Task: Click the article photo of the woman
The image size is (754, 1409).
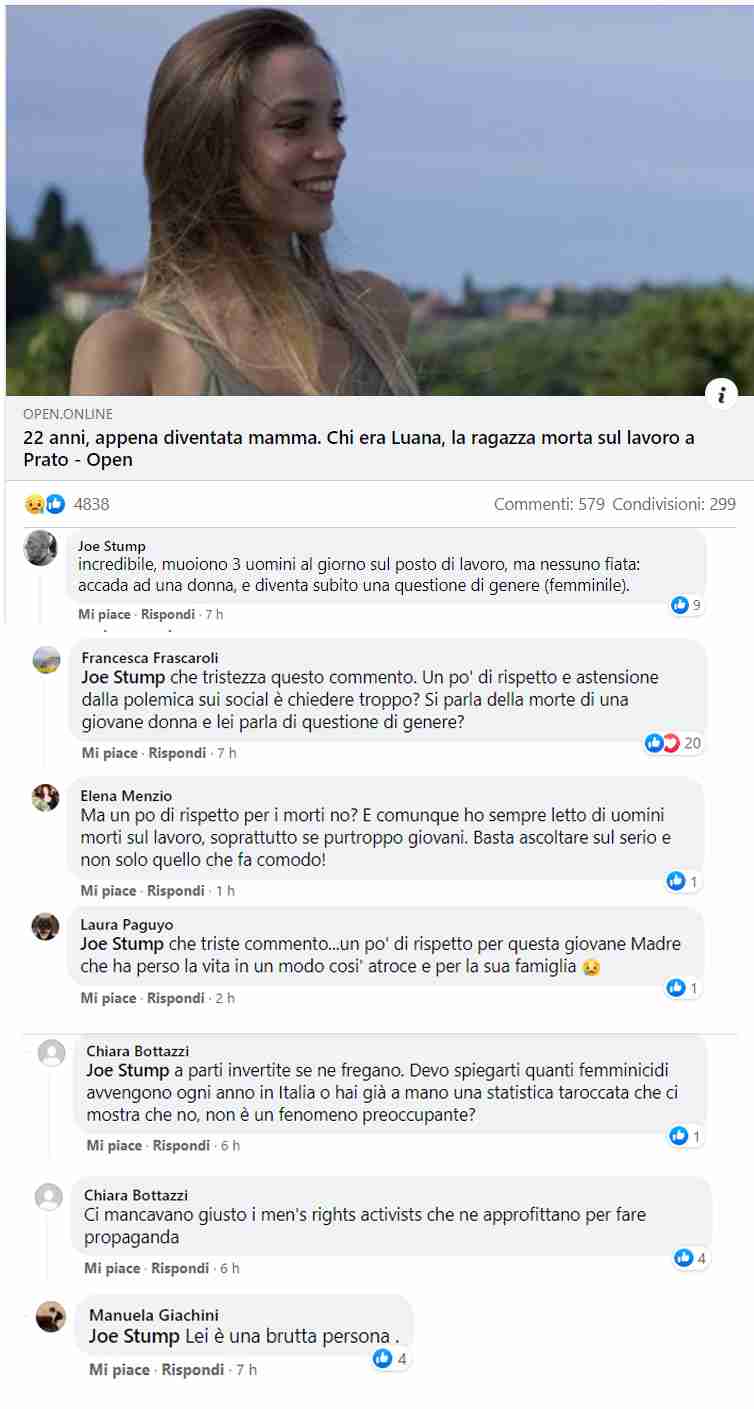Action: click(x=379, y=200)
